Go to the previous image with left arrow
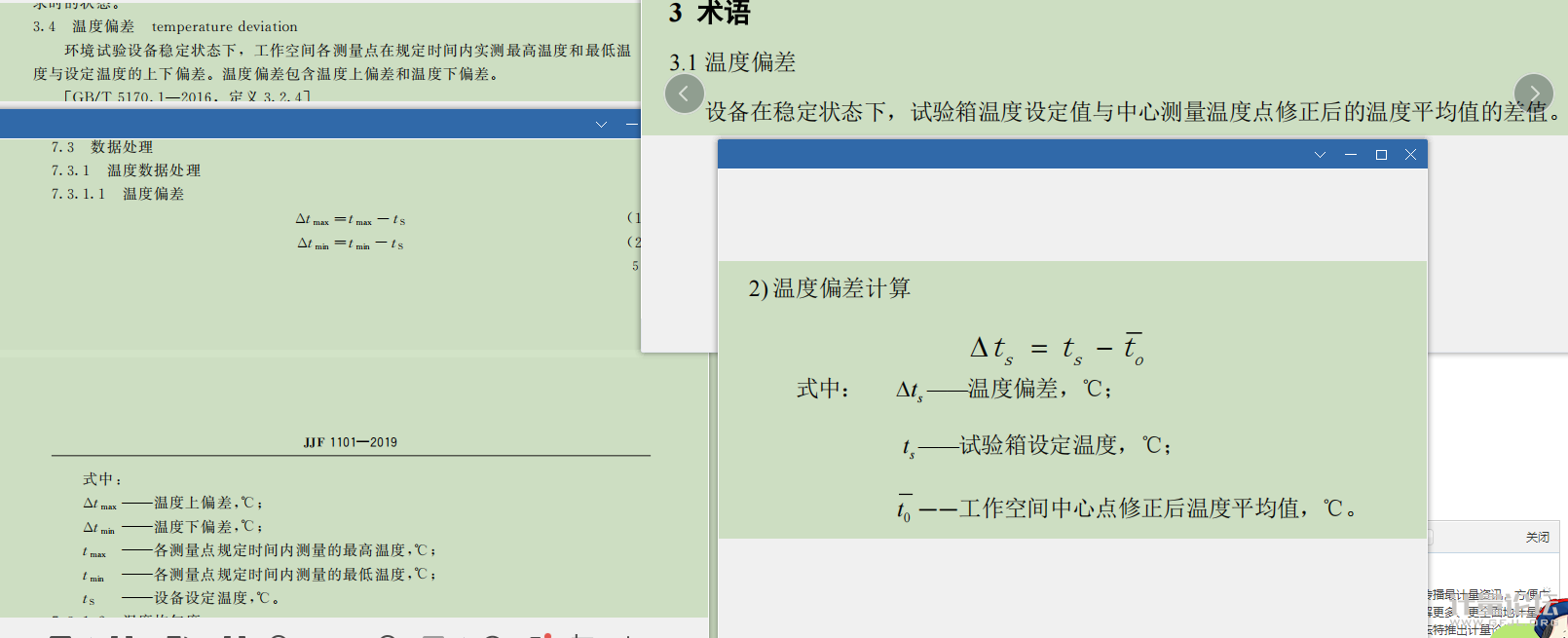The width and height of the screenshot is (1568, 638). pos(684,94)
